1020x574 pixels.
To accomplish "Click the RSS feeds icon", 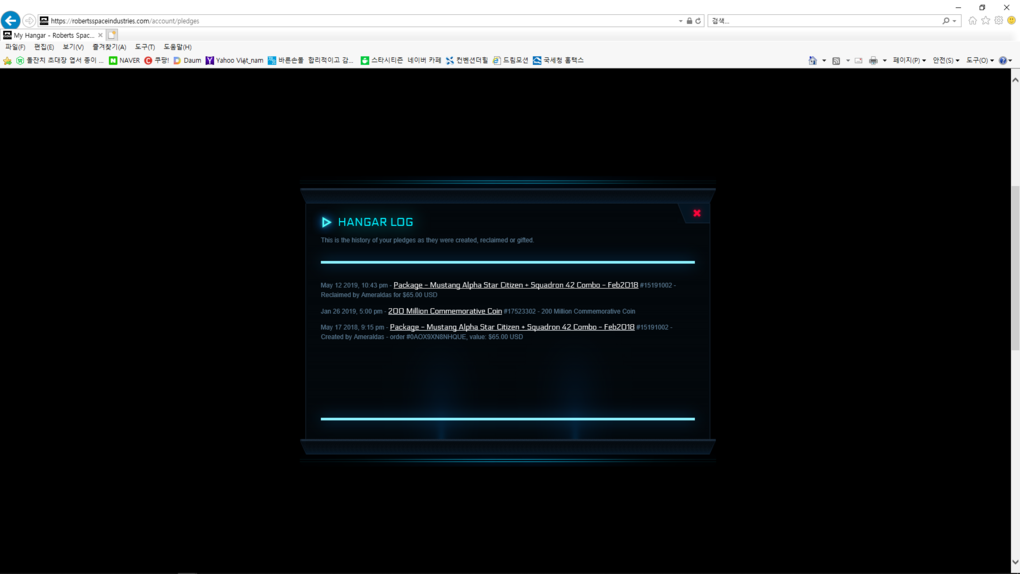I will [x=836, y=61].
